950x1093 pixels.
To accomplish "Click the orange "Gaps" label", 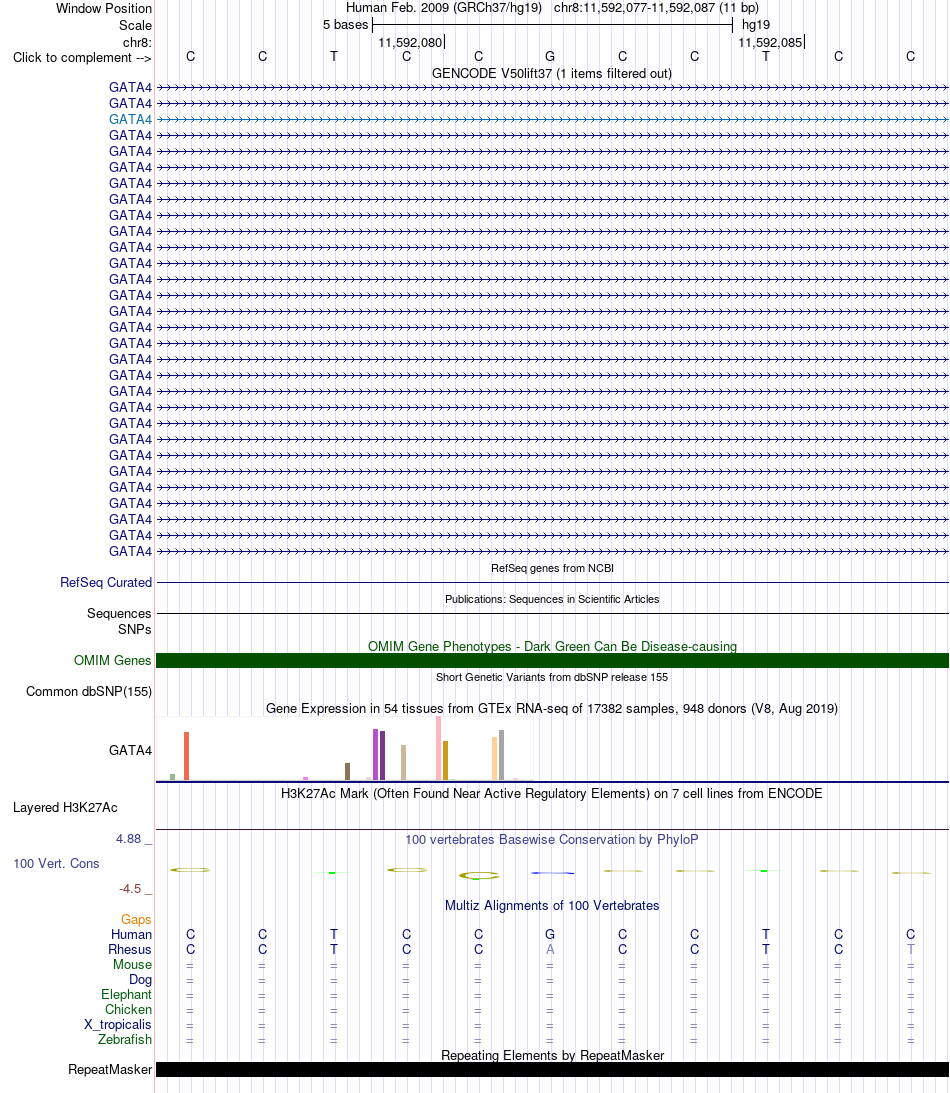I will (x=136, y=919).
